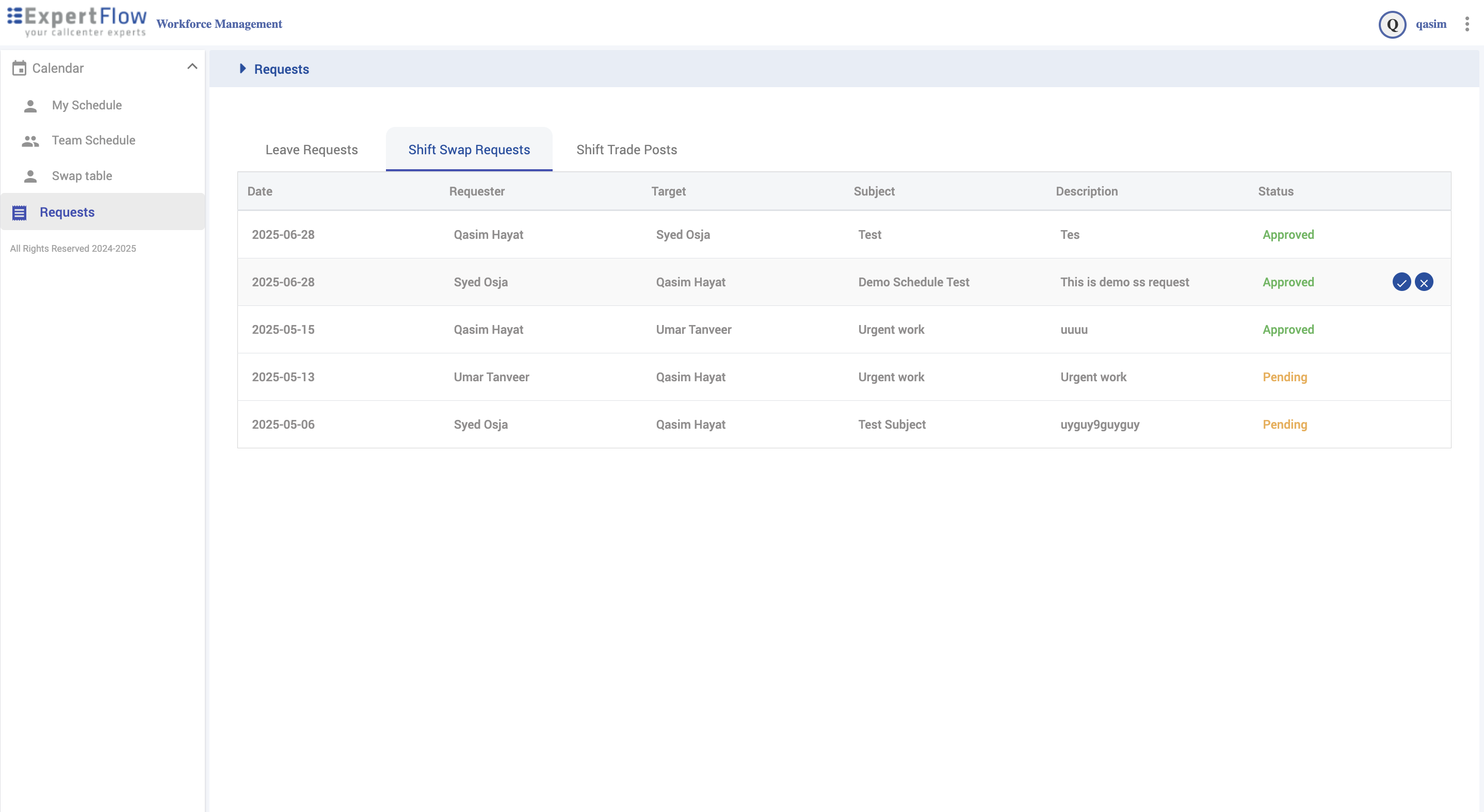Viewport: 1484px width, 812px height.
Task: Click the Q user avatar icon
Action: pos(1392,24)
